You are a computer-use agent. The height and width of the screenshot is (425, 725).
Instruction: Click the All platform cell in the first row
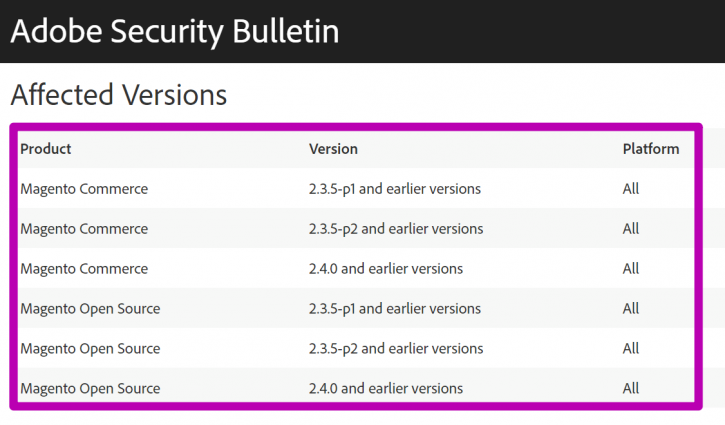[631, 189]
